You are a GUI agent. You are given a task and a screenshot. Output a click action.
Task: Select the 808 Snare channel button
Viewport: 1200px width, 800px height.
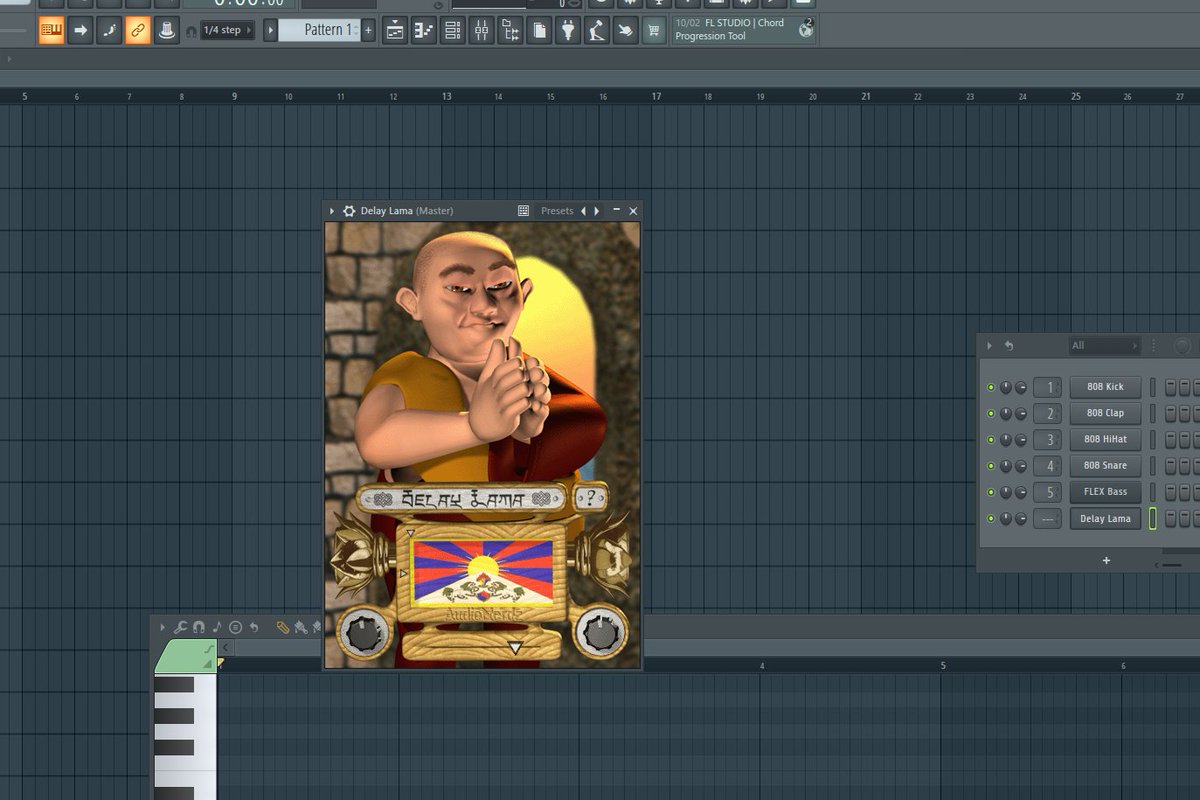1105,465
